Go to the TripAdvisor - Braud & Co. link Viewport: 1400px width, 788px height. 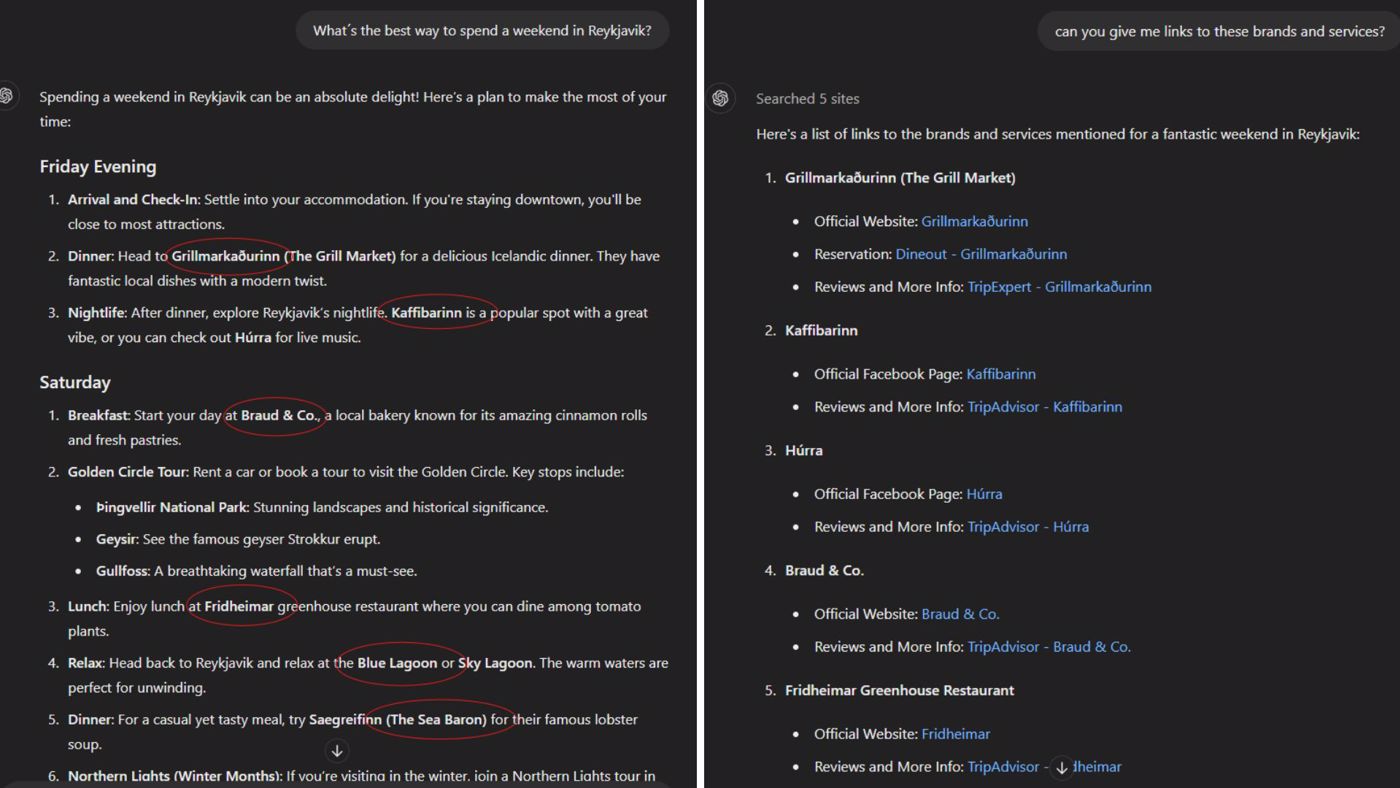click(x=1048, y=647)
